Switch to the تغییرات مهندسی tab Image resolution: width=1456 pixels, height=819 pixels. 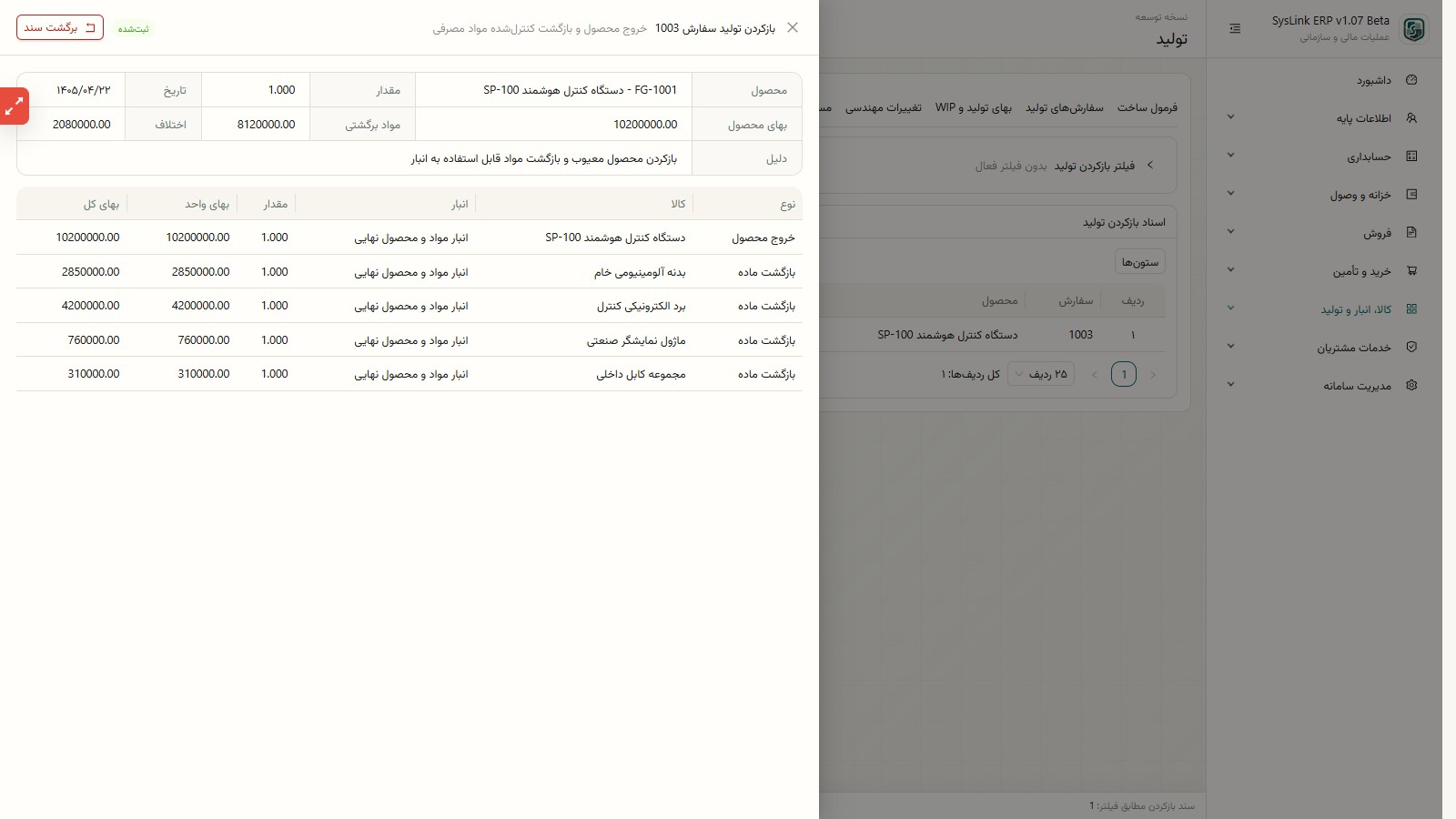884,107
